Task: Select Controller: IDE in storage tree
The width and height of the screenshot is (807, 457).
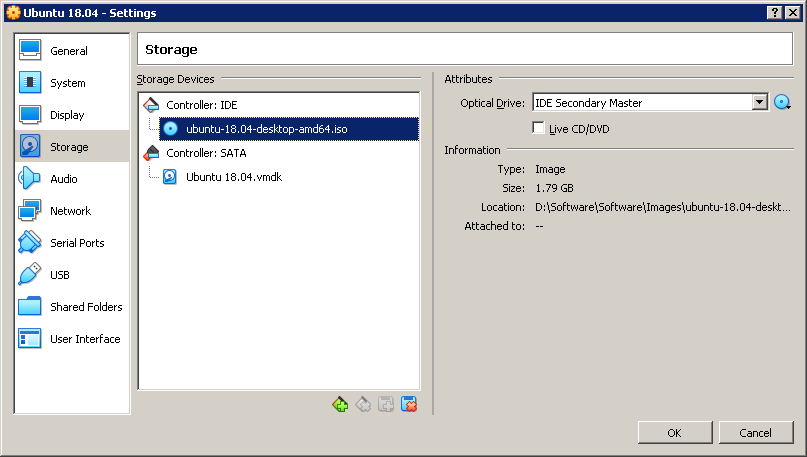Action: (201, 105)
